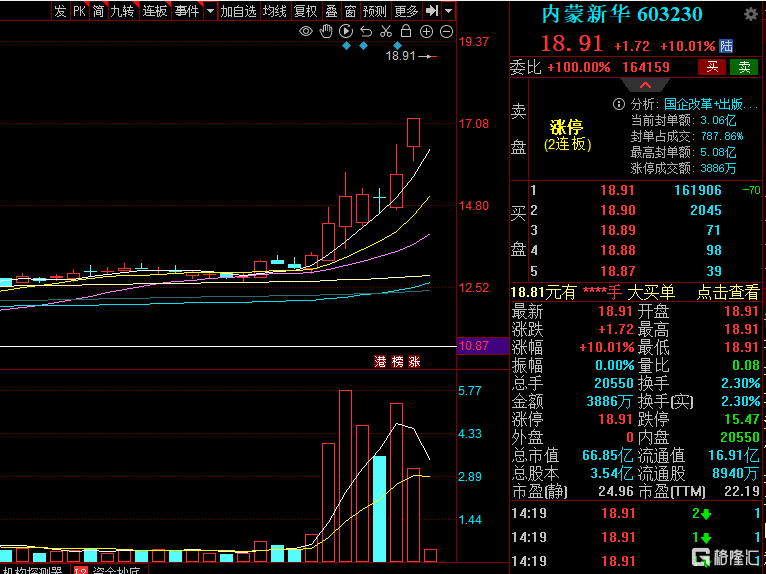766x574 pixels.
Task: Click the 榜 tag on chart
Action: click(398, 362)
